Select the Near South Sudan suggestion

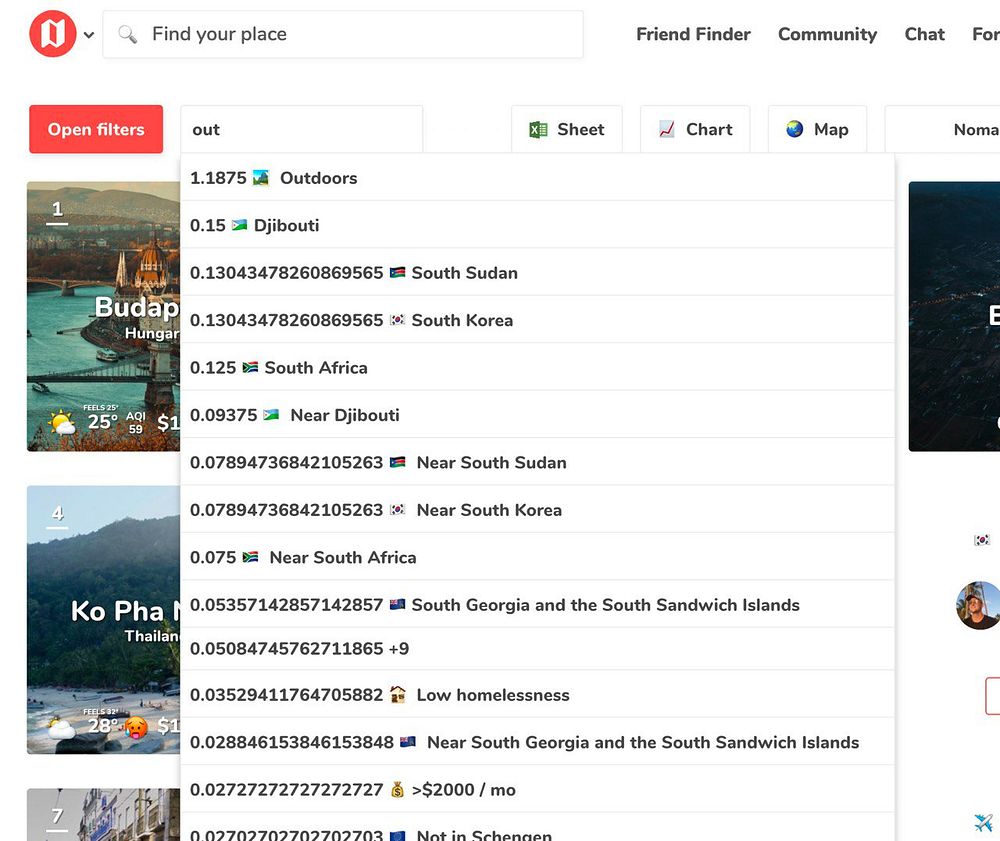coord(537,462)
